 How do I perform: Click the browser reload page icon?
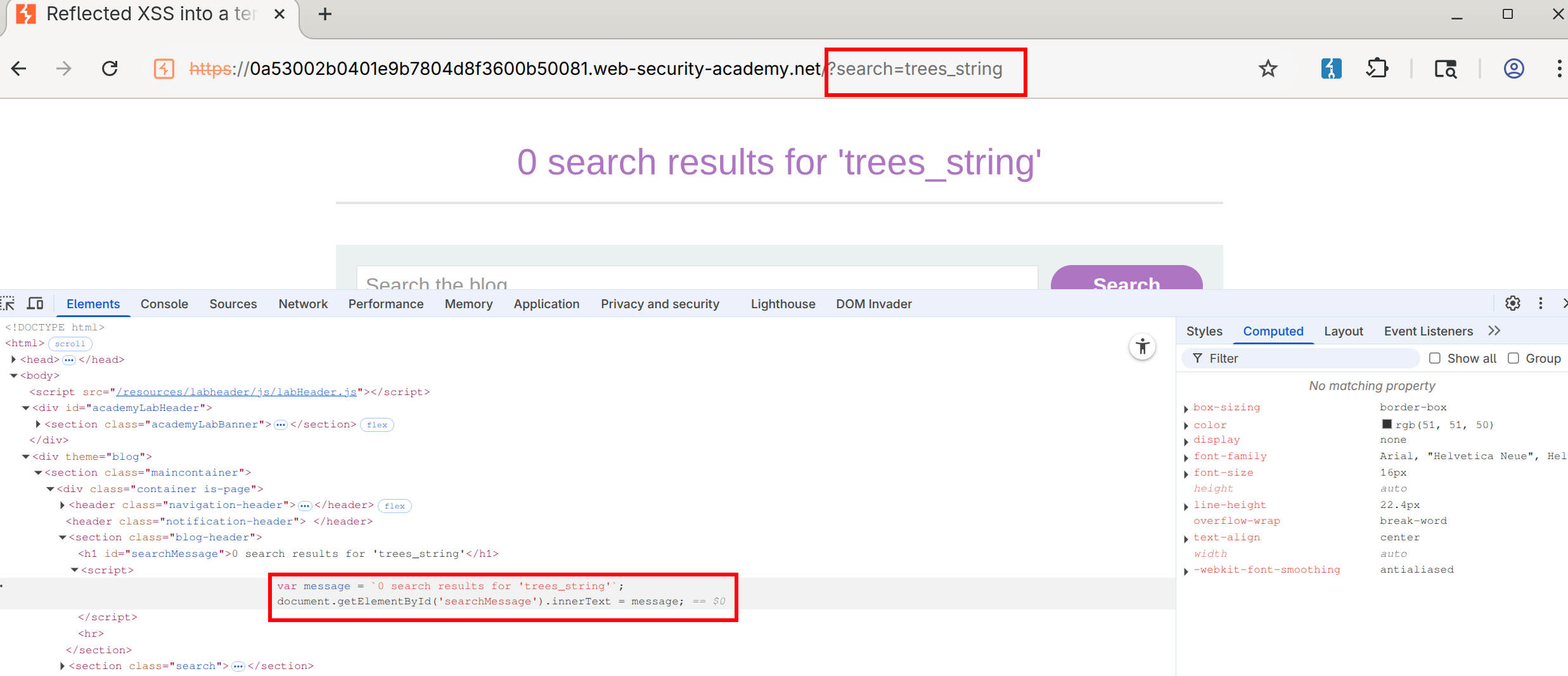pos(110,68)
